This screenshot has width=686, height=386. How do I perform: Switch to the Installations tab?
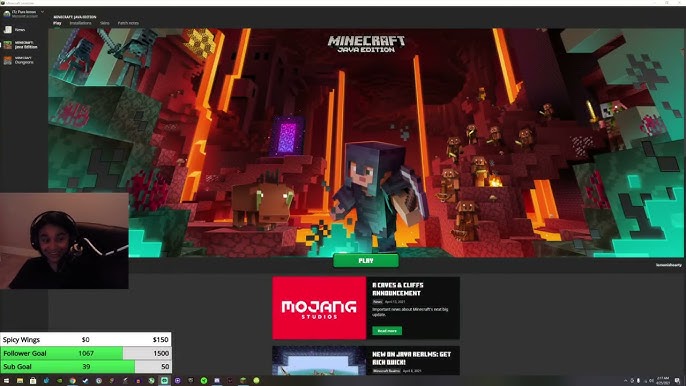tap(80, 23)
